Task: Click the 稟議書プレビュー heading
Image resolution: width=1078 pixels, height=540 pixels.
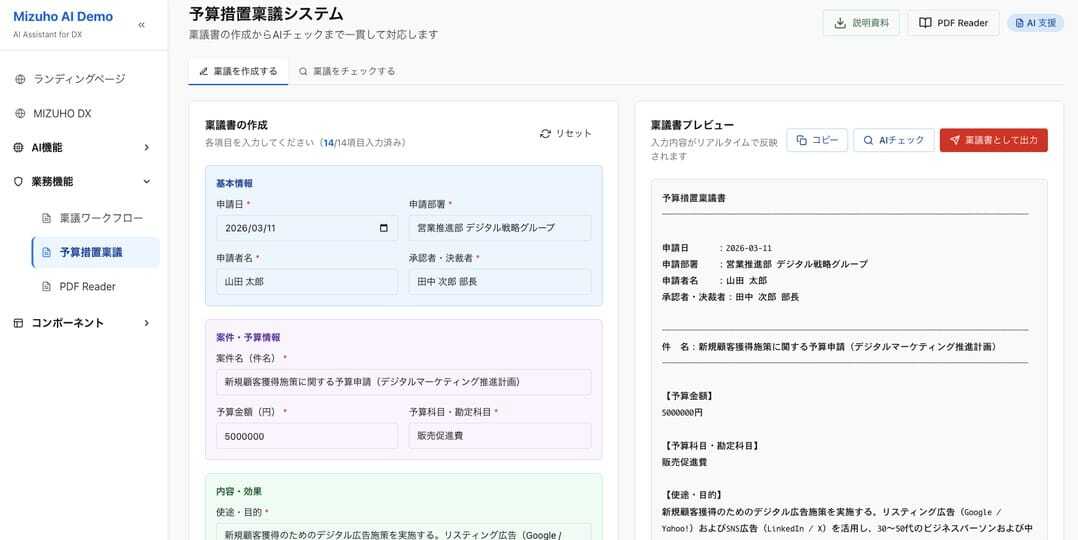Action: tap(692, 125)
